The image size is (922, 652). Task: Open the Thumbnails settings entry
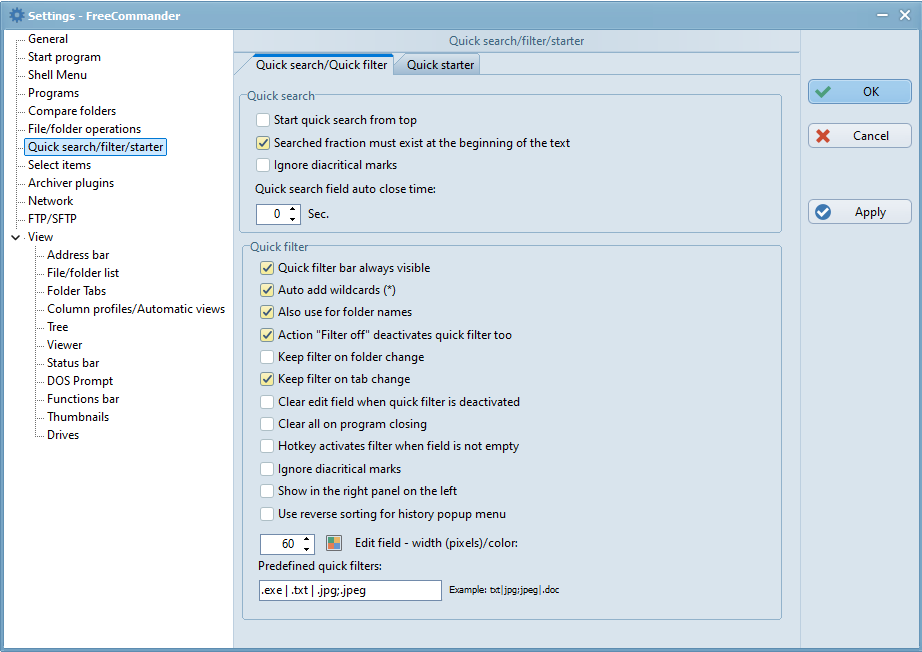coord(78,417)
